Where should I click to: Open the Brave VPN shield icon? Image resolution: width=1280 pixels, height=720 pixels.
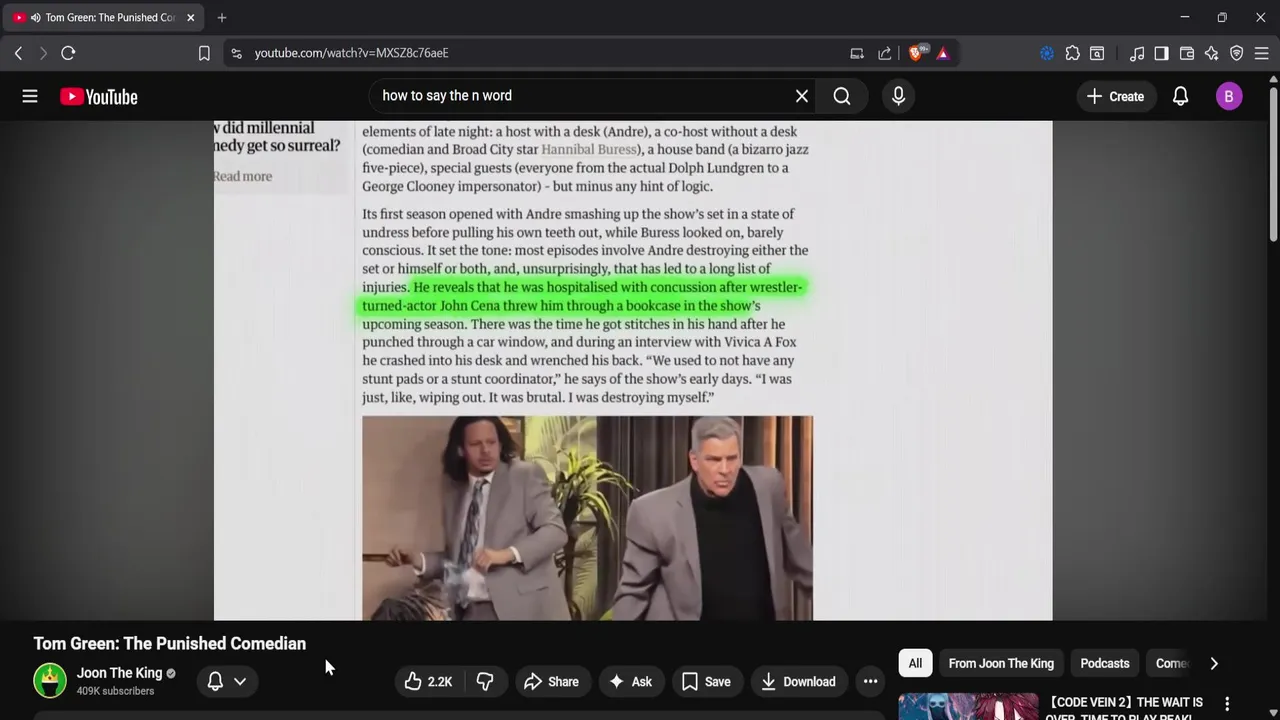pyautogui.click(x=1236, y=53)
